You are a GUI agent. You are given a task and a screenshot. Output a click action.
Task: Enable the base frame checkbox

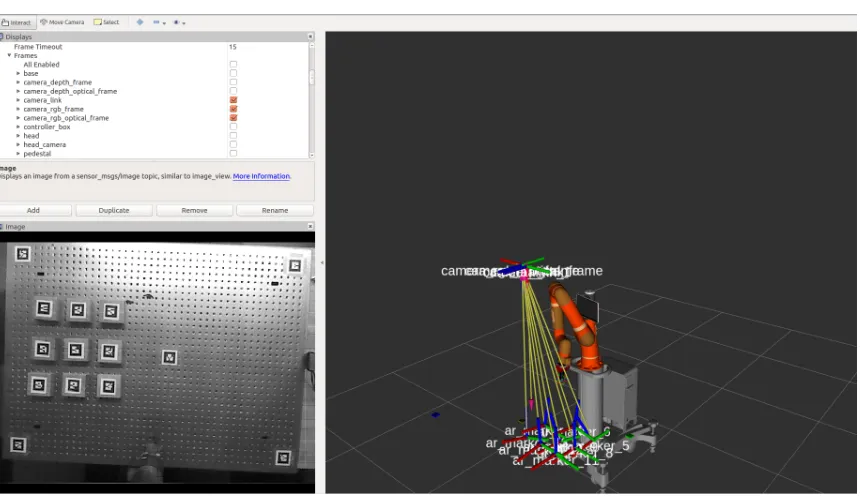pyautogui.click(x=234, y=73)
